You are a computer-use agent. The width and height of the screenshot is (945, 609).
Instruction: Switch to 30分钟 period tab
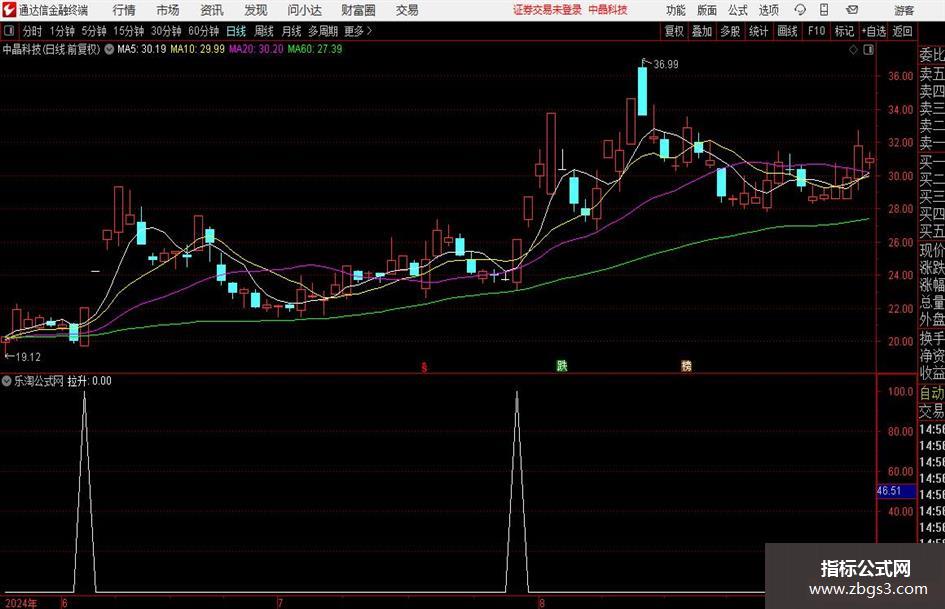coord(166,31)
